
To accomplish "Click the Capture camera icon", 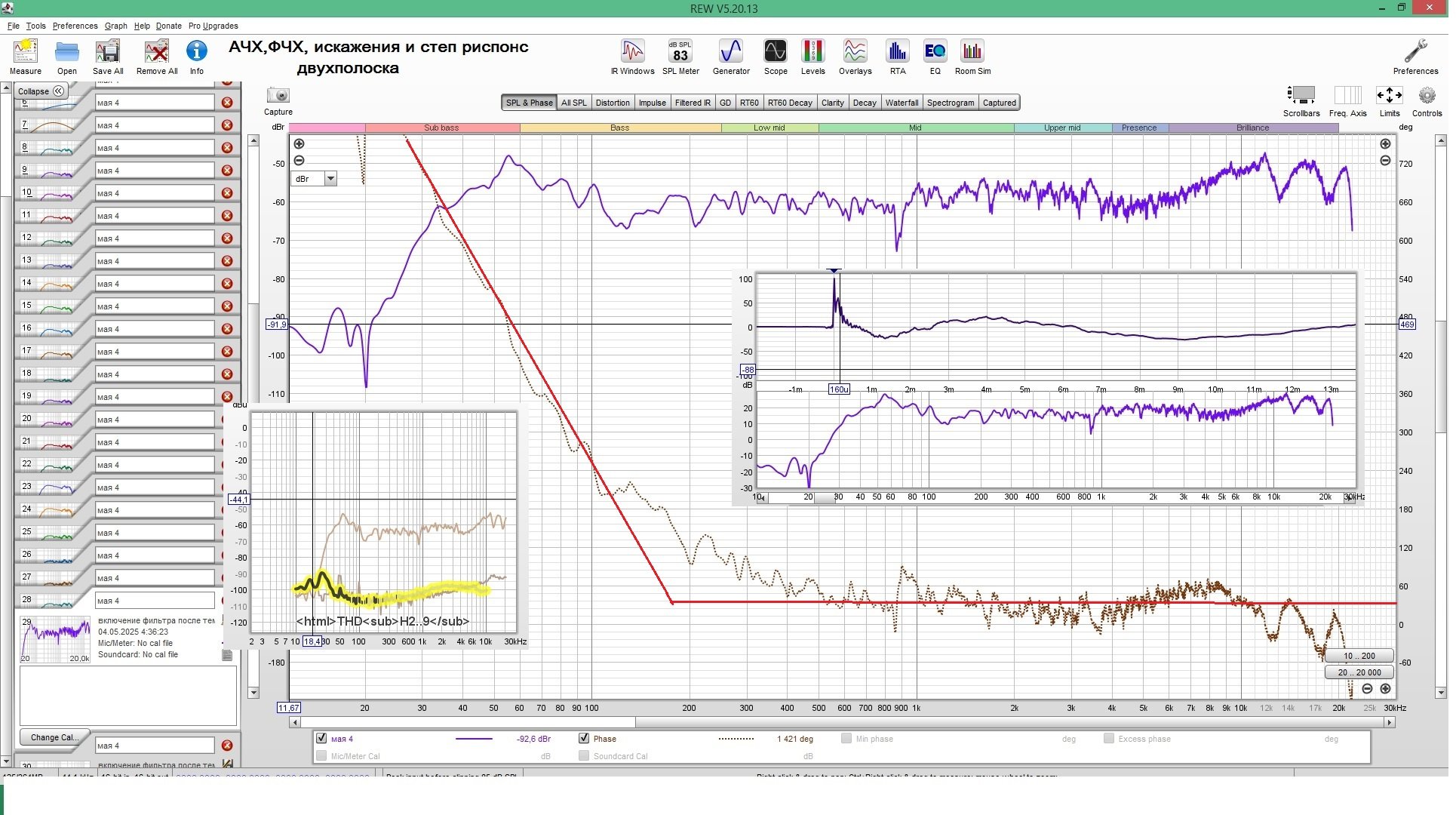I will [279, 97].
